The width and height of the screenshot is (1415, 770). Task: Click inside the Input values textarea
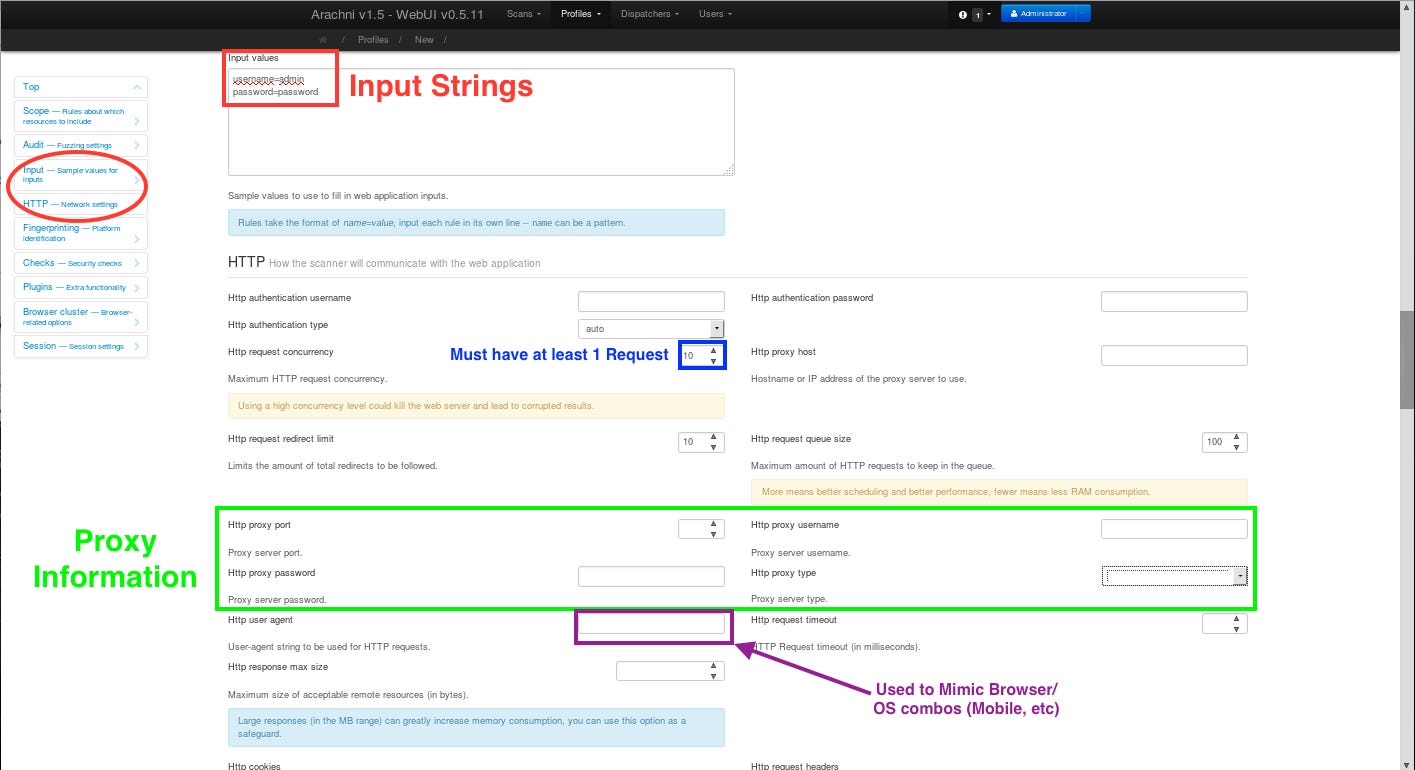[x=481, y=122]
